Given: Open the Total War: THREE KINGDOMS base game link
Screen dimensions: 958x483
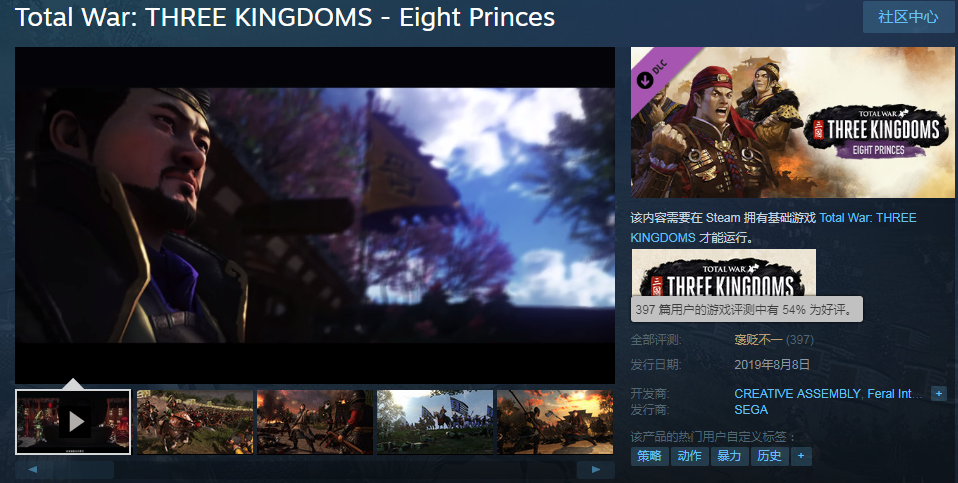Looking at the screenshot, I should click(773, 227).
